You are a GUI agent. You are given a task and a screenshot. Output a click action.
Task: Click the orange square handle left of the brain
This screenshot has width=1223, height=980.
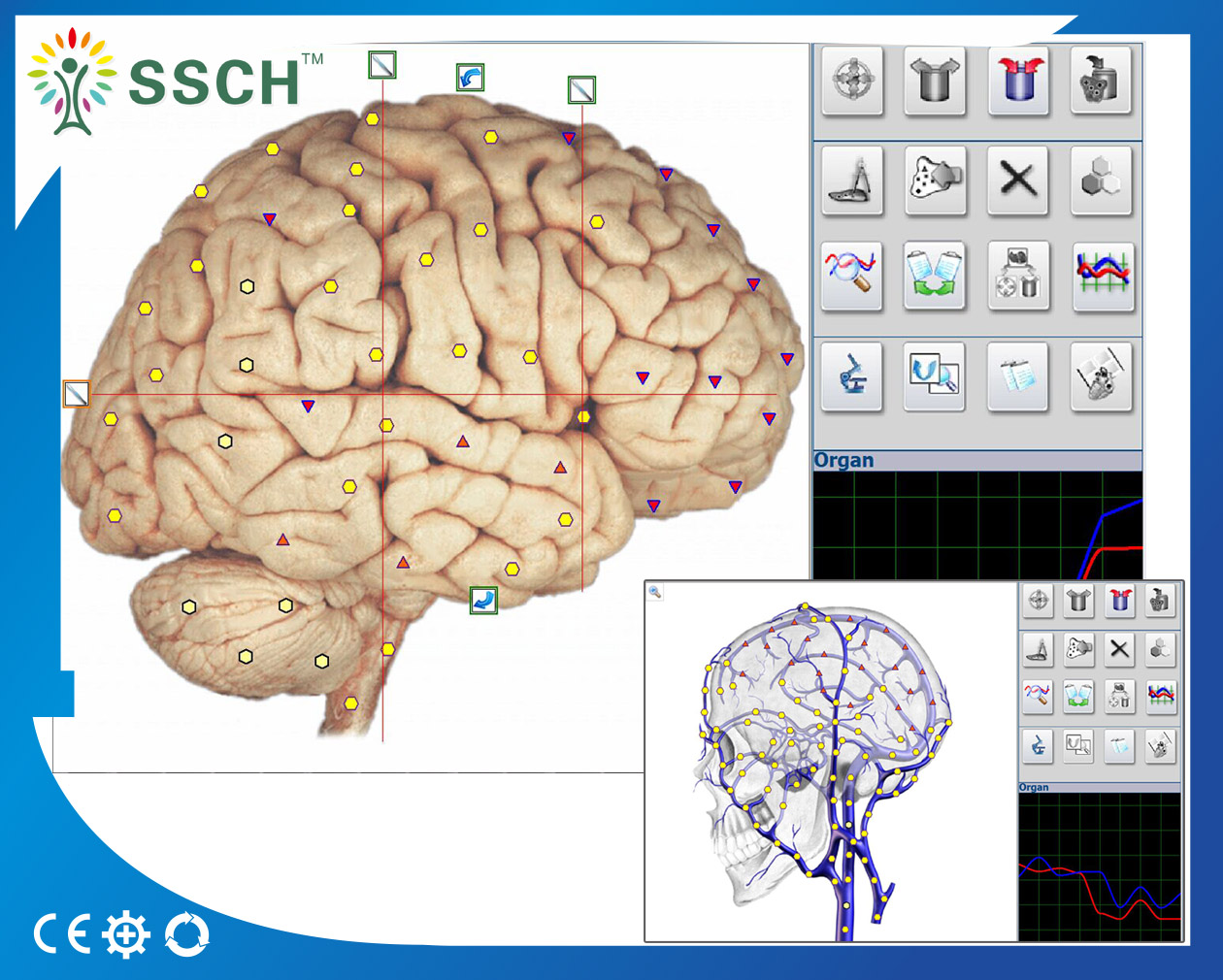pyautogui.click(x=77, y=394)
